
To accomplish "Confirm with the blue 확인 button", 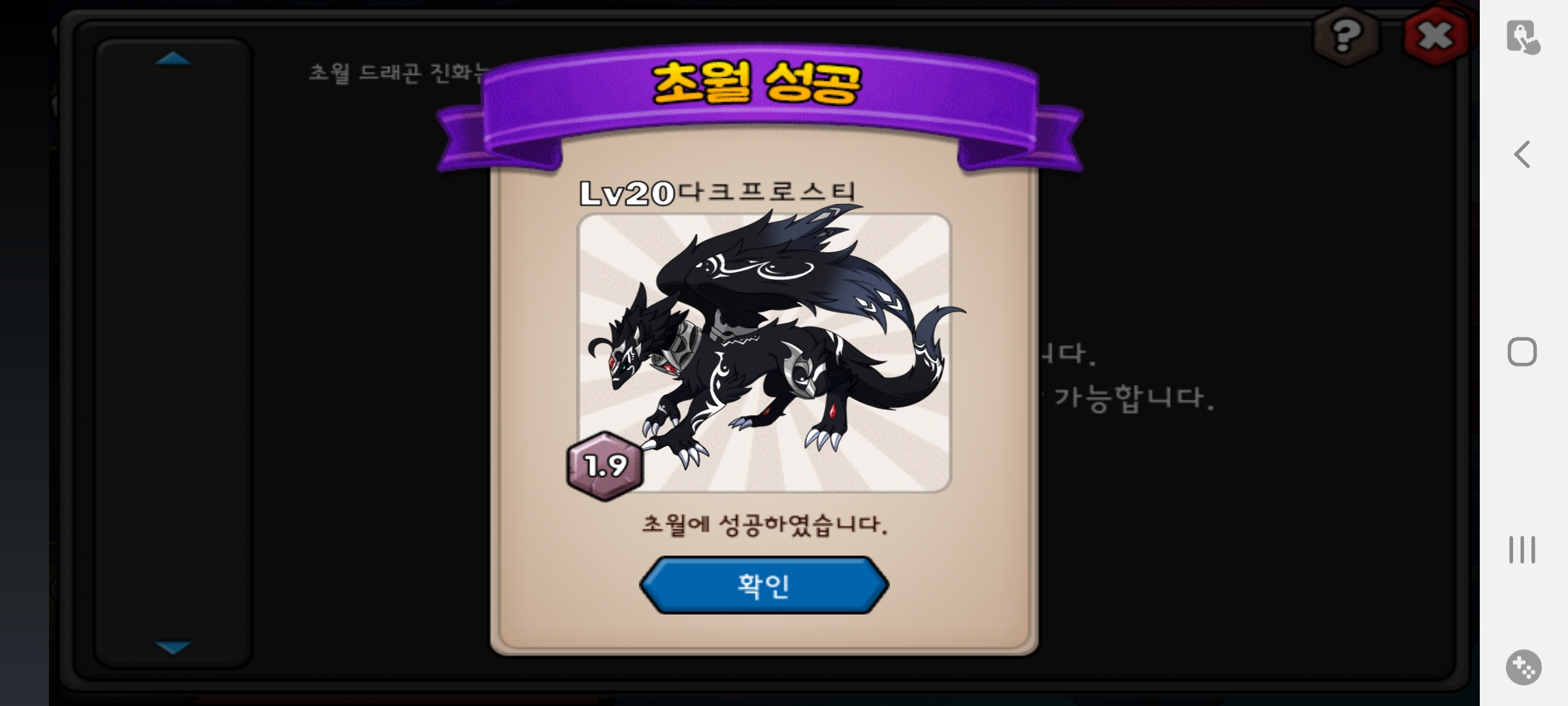I will point(764,585).
